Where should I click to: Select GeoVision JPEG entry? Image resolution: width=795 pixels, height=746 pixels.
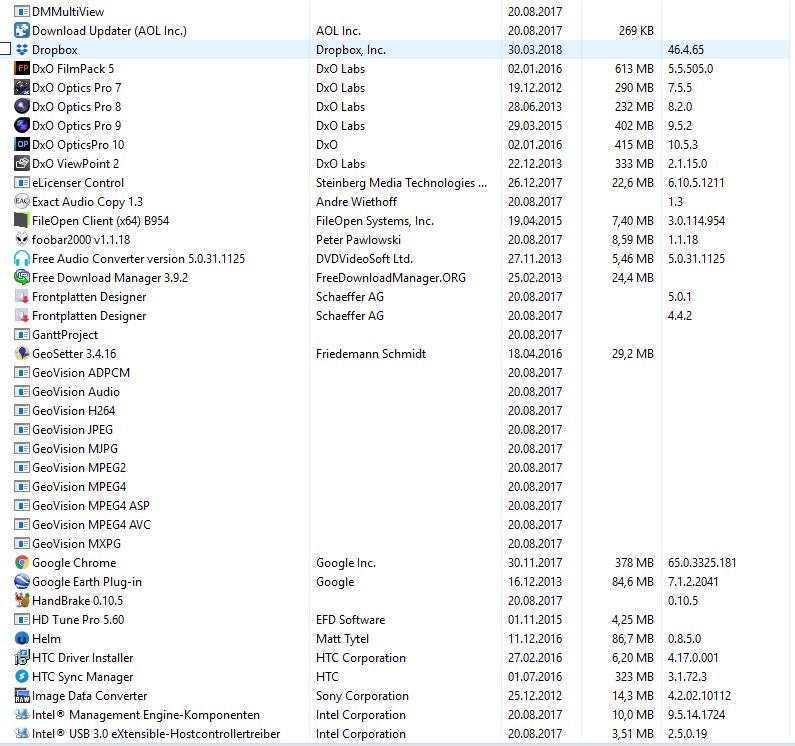[x=73, y=430]
